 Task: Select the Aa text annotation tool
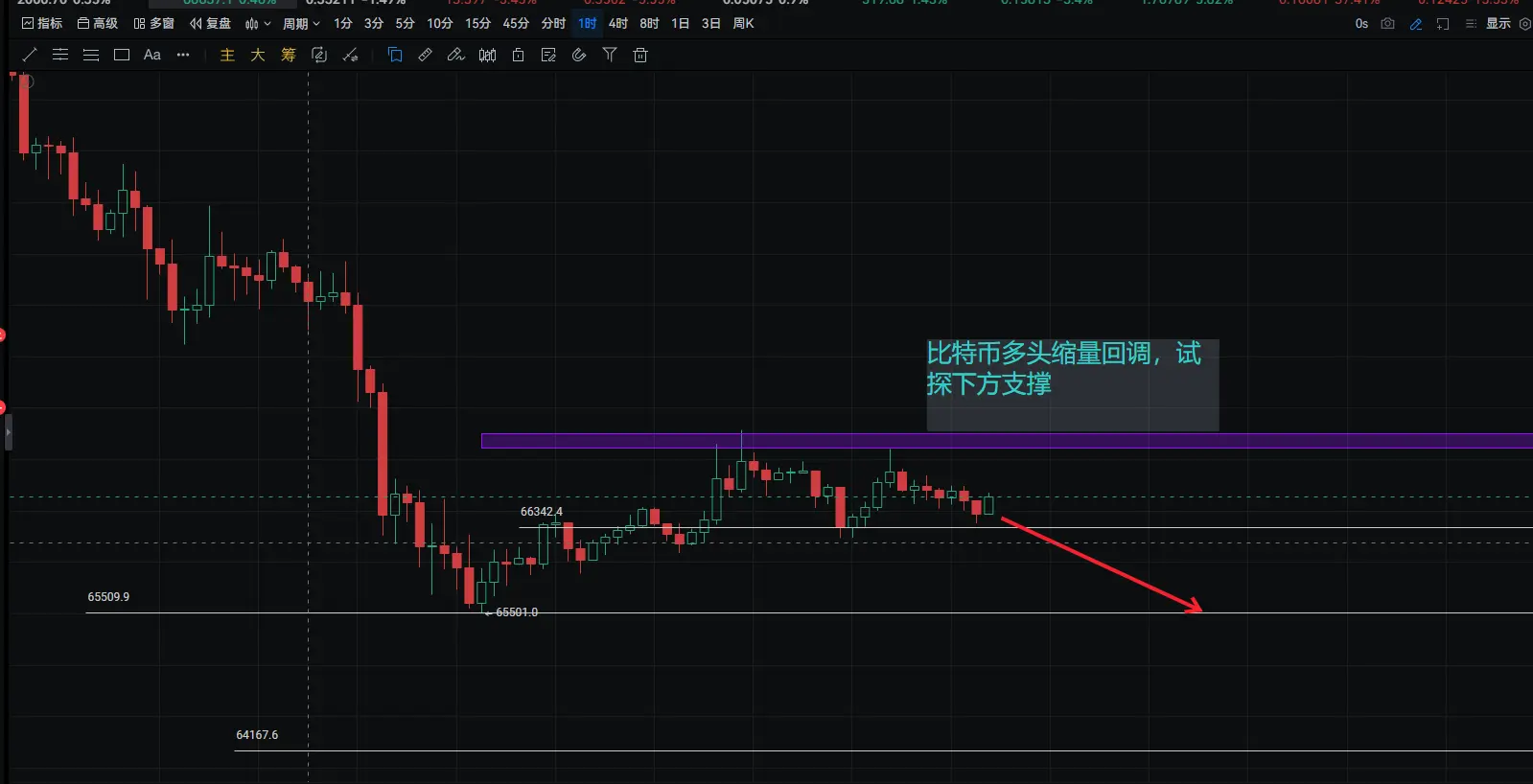point(152,55)
